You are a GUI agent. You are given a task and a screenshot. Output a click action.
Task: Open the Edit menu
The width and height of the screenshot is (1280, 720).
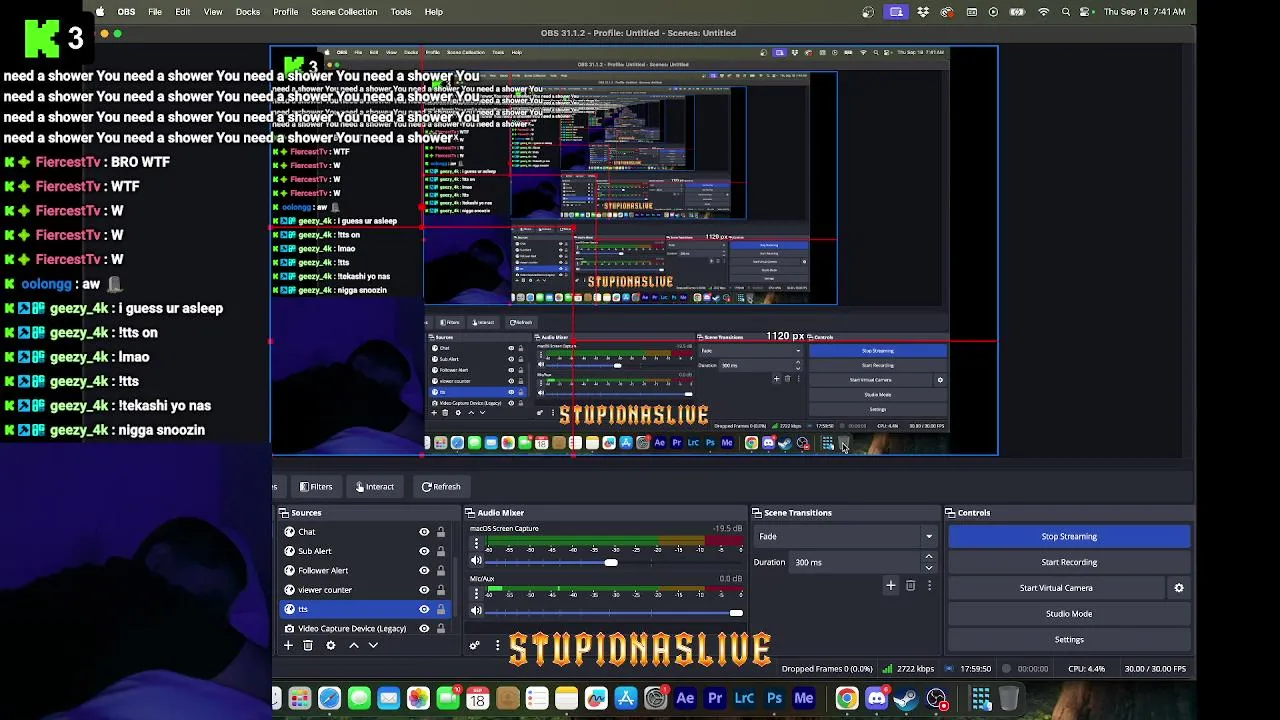[183, 12]
